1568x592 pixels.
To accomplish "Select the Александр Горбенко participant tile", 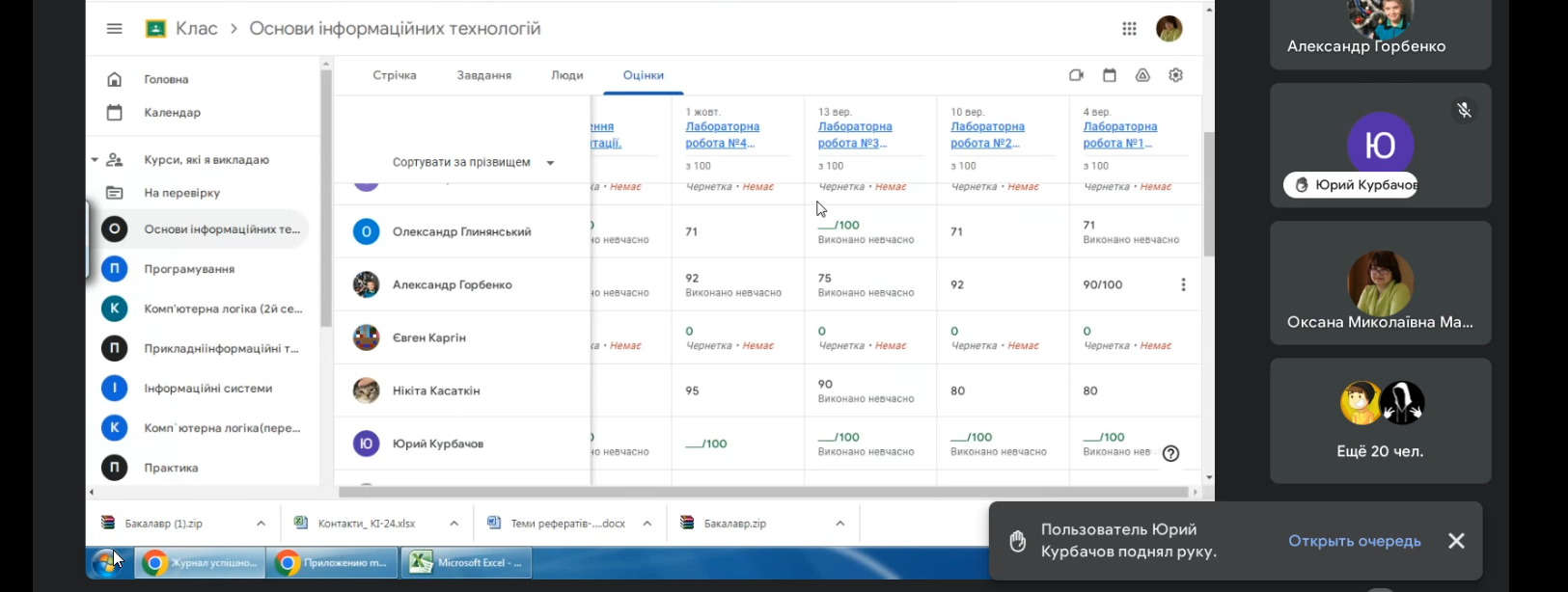I will [x=1380, y=35].
